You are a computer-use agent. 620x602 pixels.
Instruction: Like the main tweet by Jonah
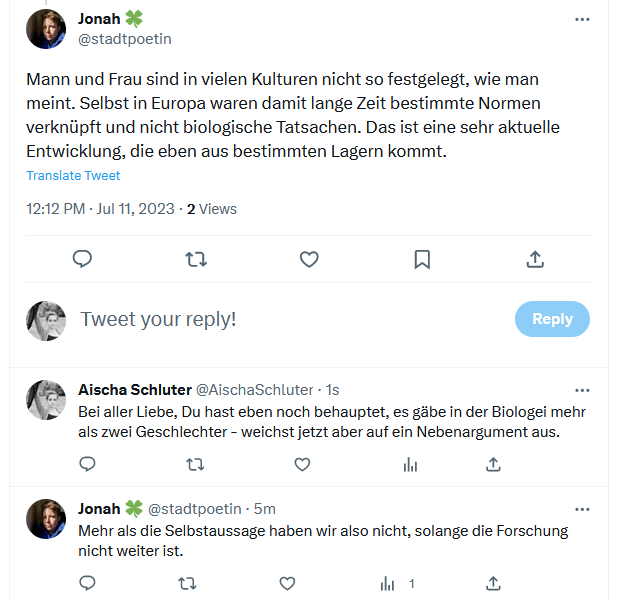309,259
